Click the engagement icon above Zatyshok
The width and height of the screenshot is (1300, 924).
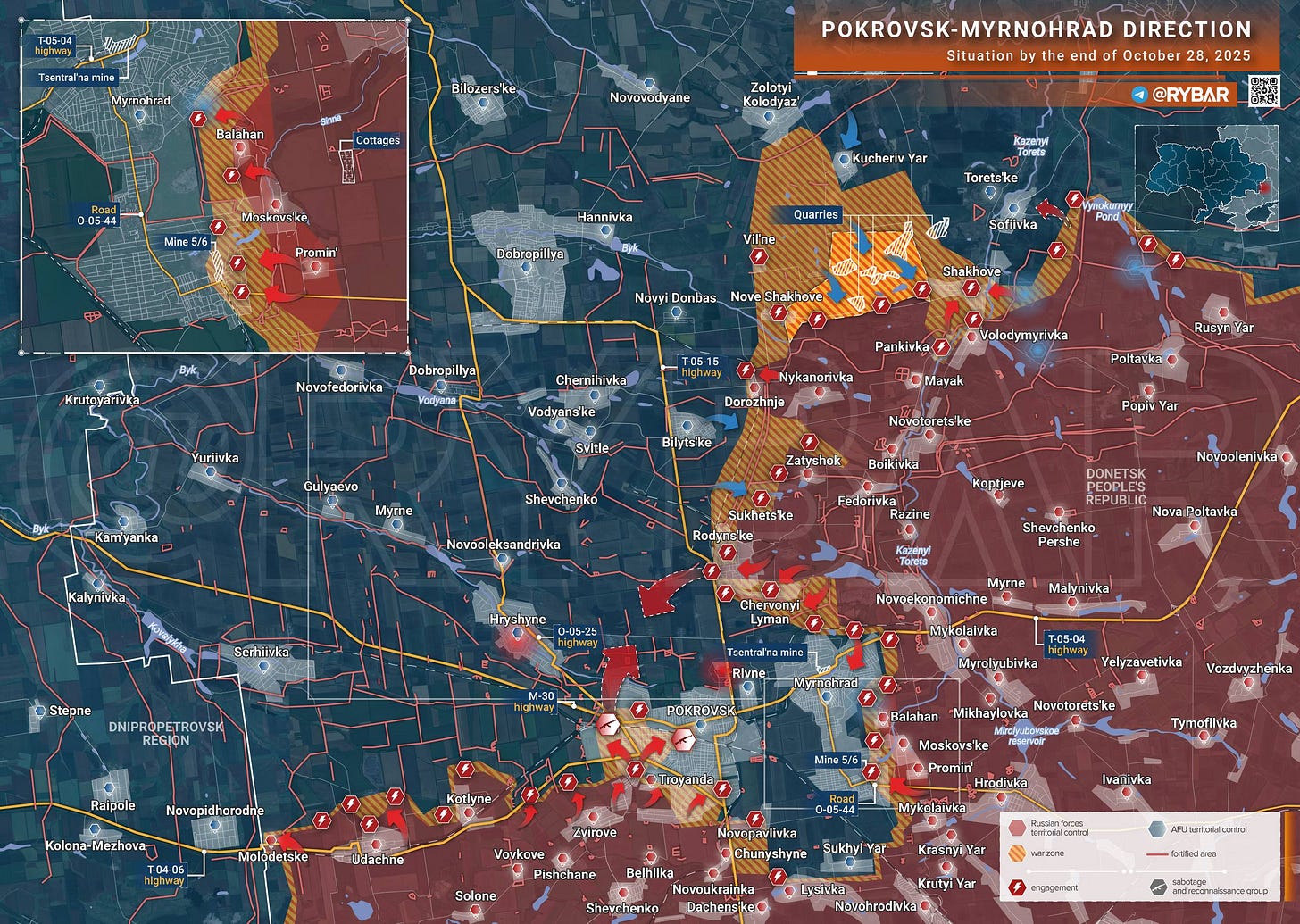click(809, 442)
